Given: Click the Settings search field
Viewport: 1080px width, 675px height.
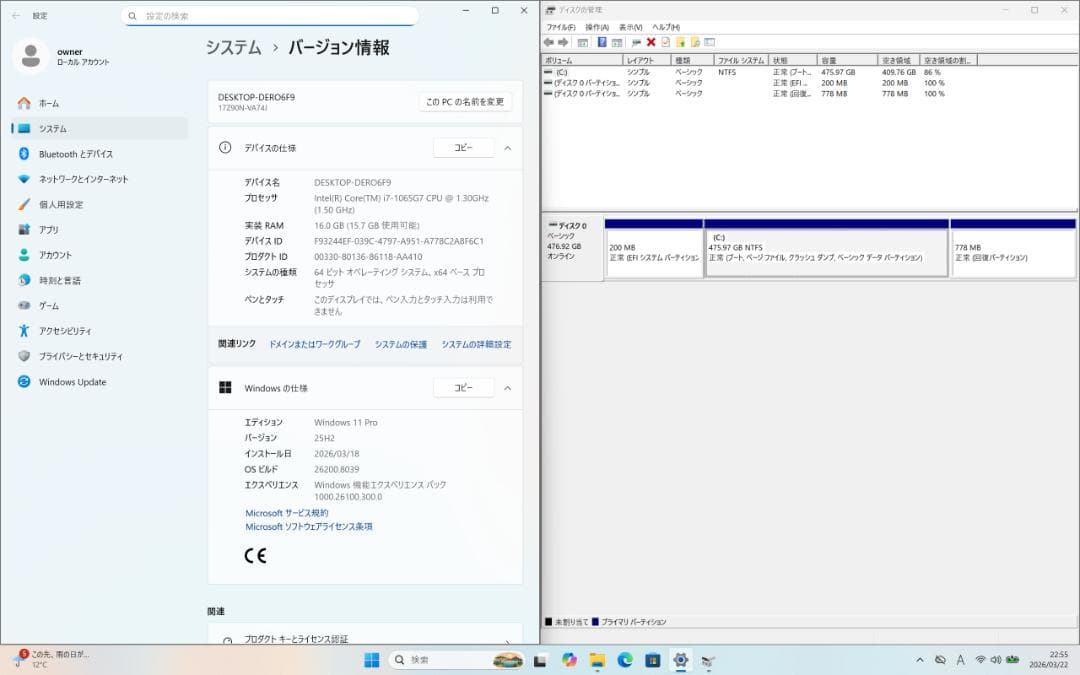Looking at the screenshot, I should 270,16.
